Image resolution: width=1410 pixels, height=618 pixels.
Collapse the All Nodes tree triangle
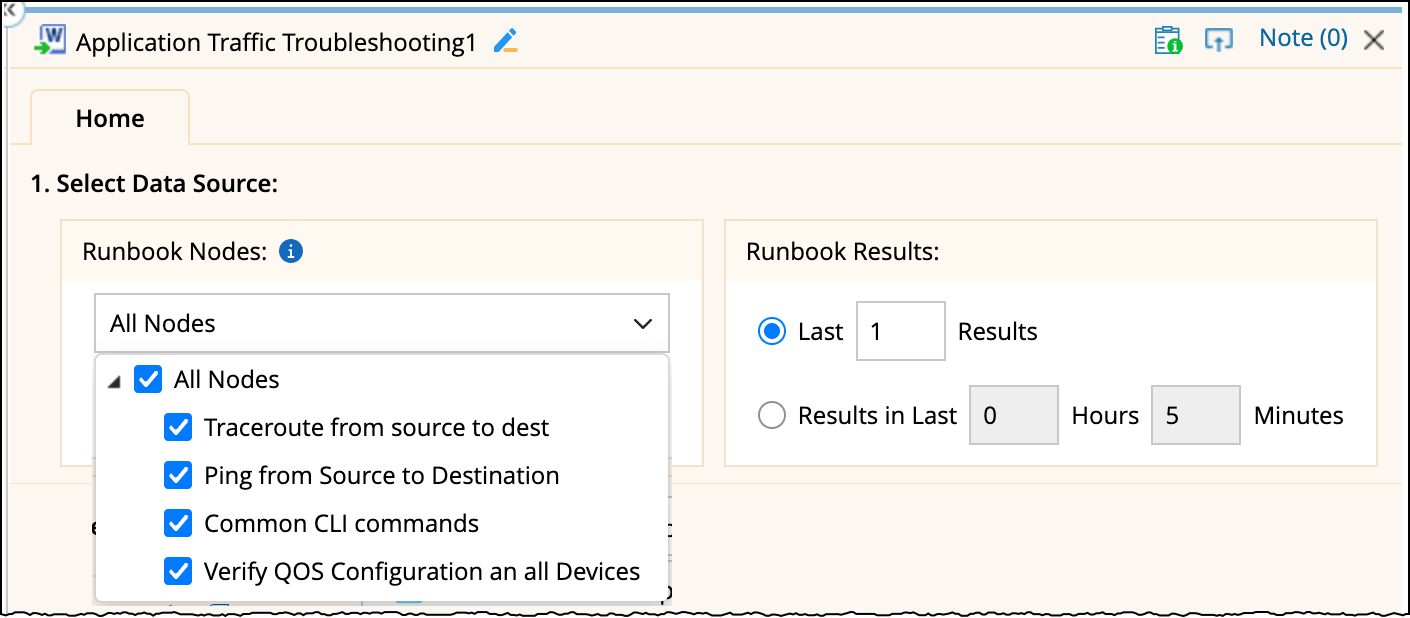point(115,382)
